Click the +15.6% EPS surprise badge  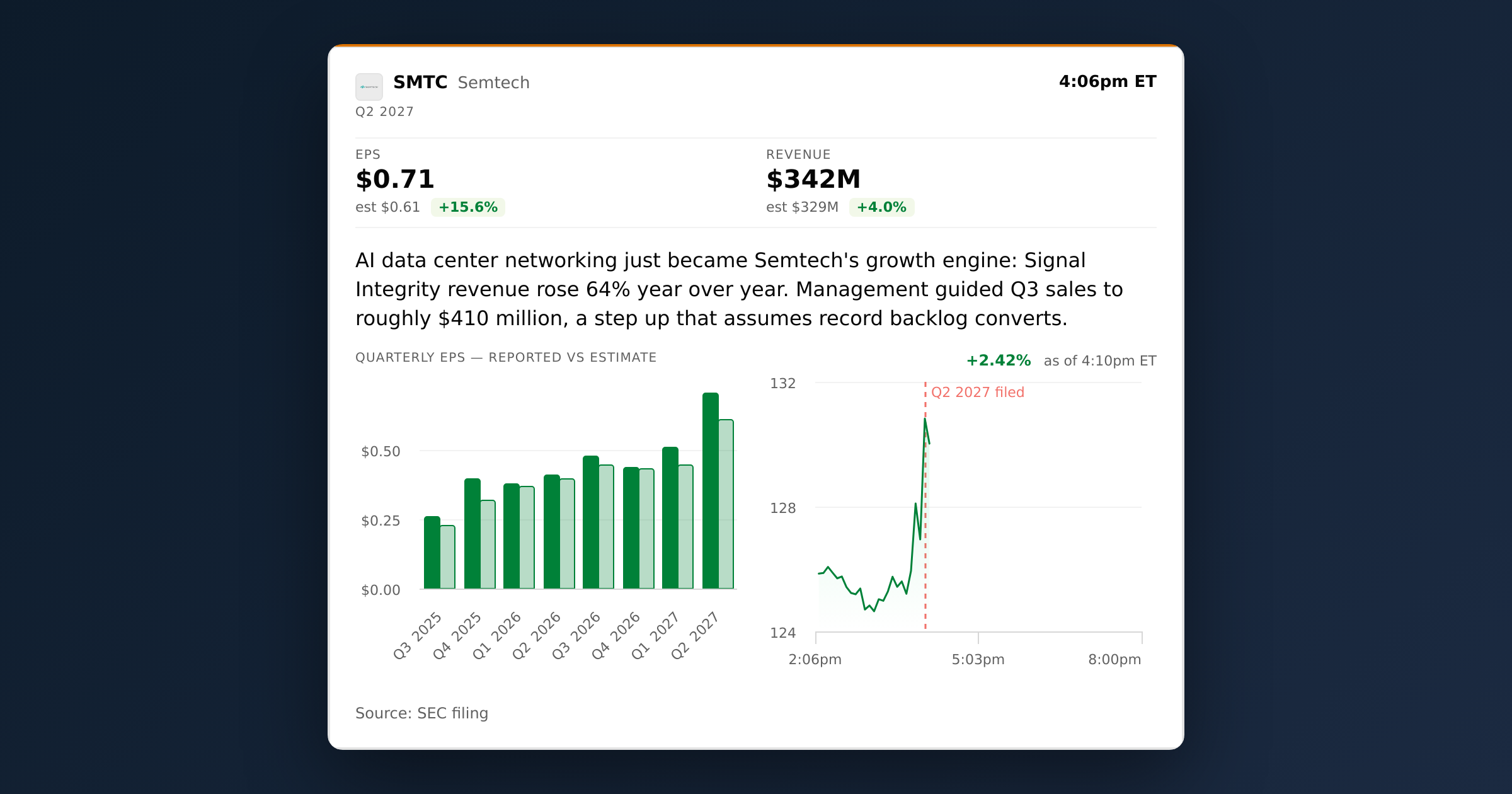pos(468,207)
